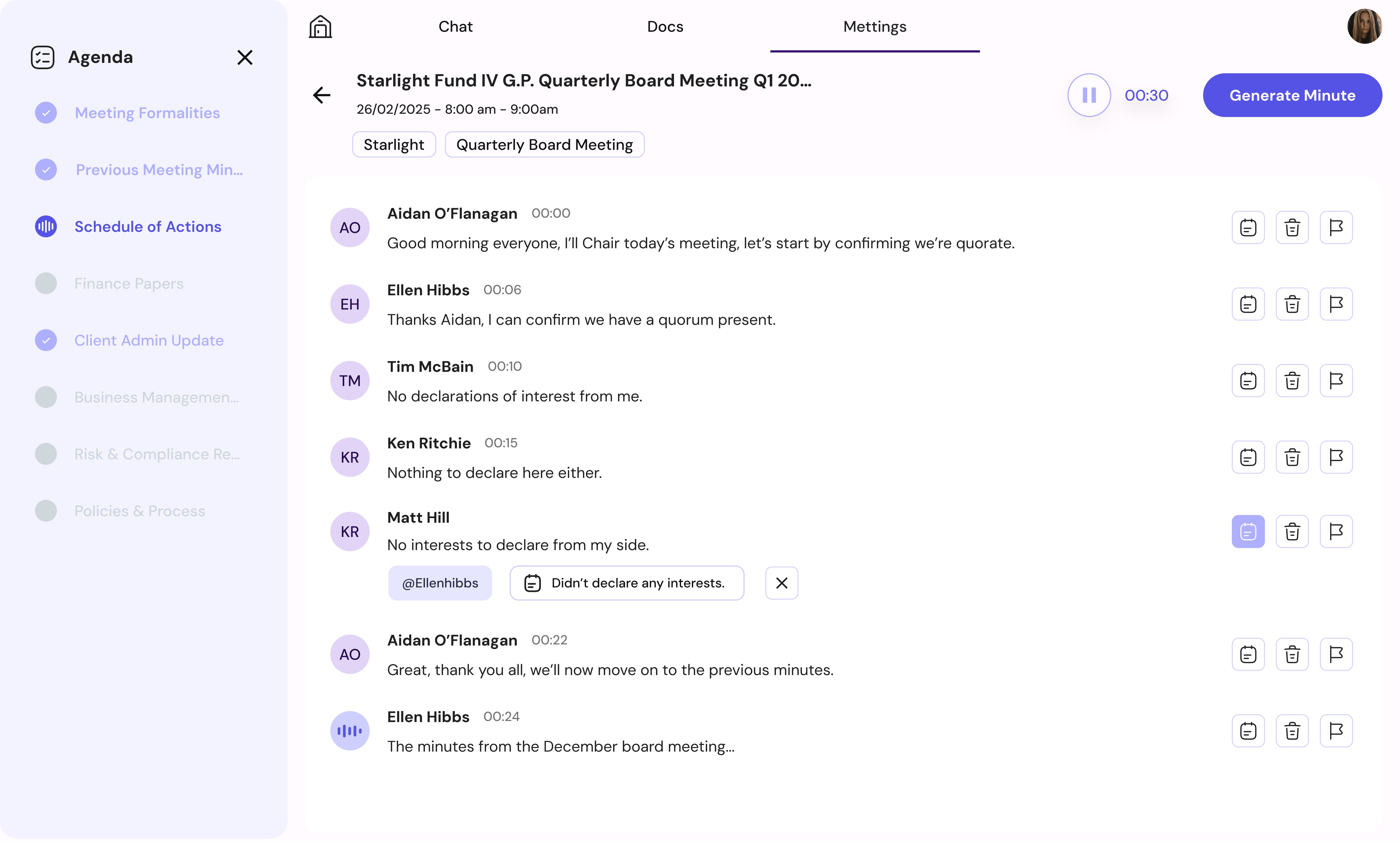The image size is (1400, 841).
Task: Toggle the Finance Papers status circle
Action: [46, 283]
